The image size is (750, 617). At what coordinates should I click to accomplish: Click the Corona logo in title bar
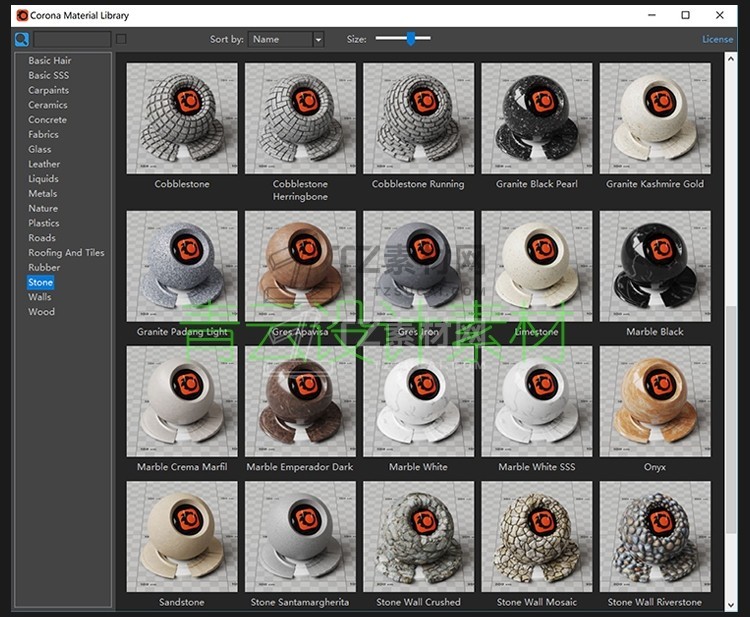tap(22, 15)
